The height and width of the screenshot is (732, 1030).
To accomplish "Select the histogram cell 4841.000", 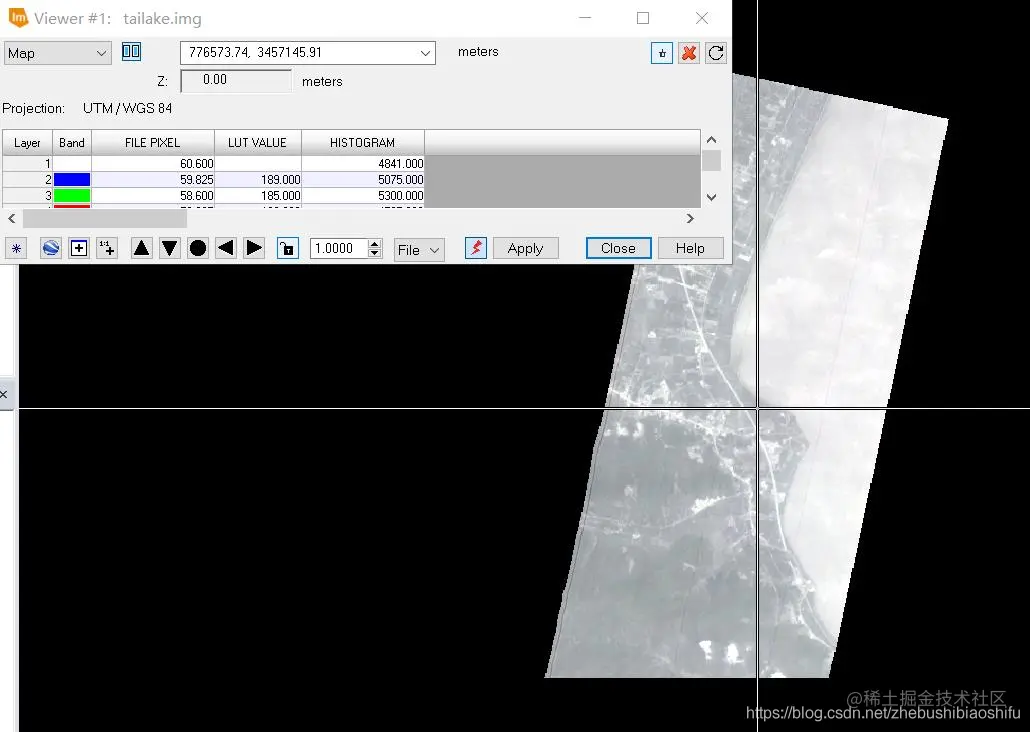I will pyautogui.click(x=363, y=164).
